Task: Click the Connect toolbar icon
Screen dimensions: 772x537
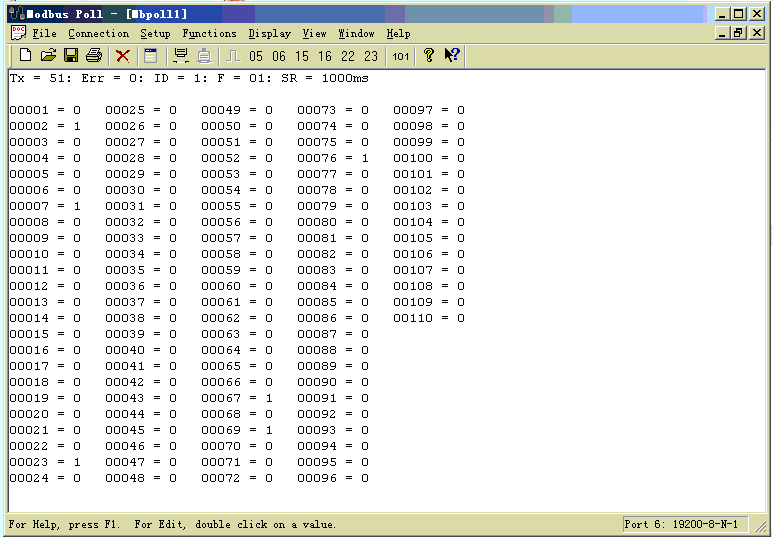Action: [x=180, y=56]
